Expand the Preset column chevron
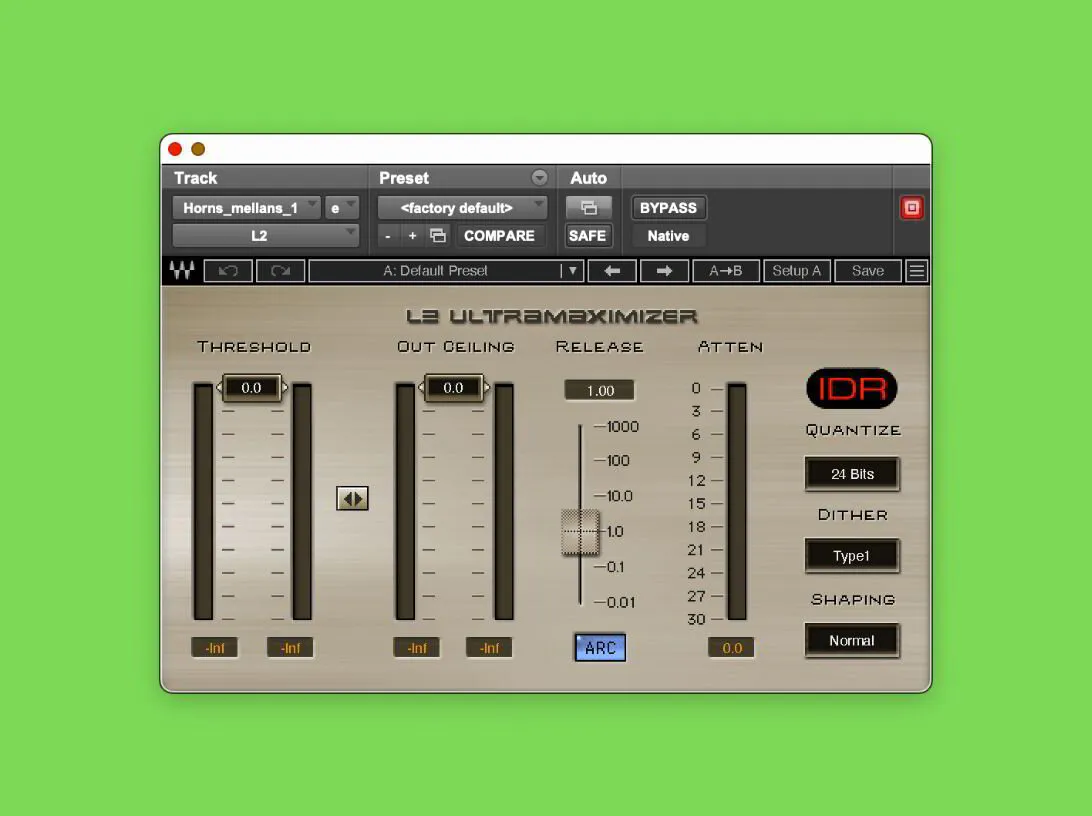Screen dimensions: 1092x816 coord(540,177)
